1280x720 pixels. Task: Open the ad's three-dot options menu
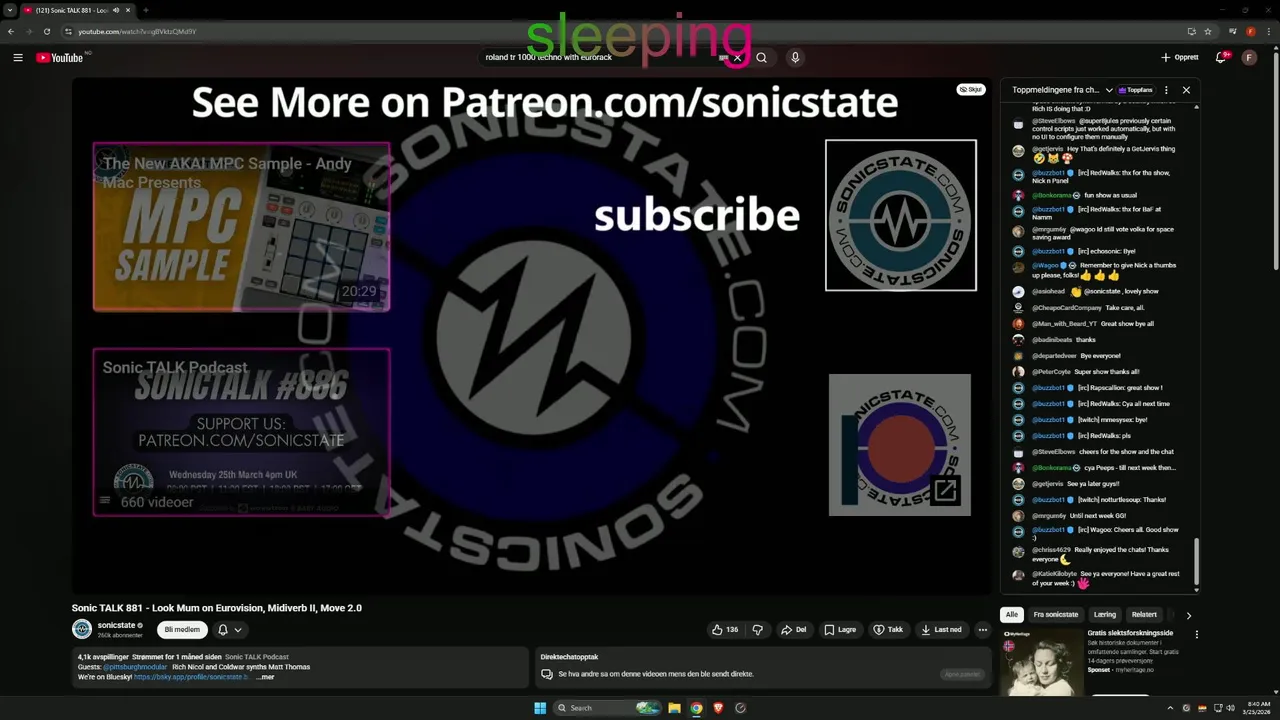point(1196,634)
